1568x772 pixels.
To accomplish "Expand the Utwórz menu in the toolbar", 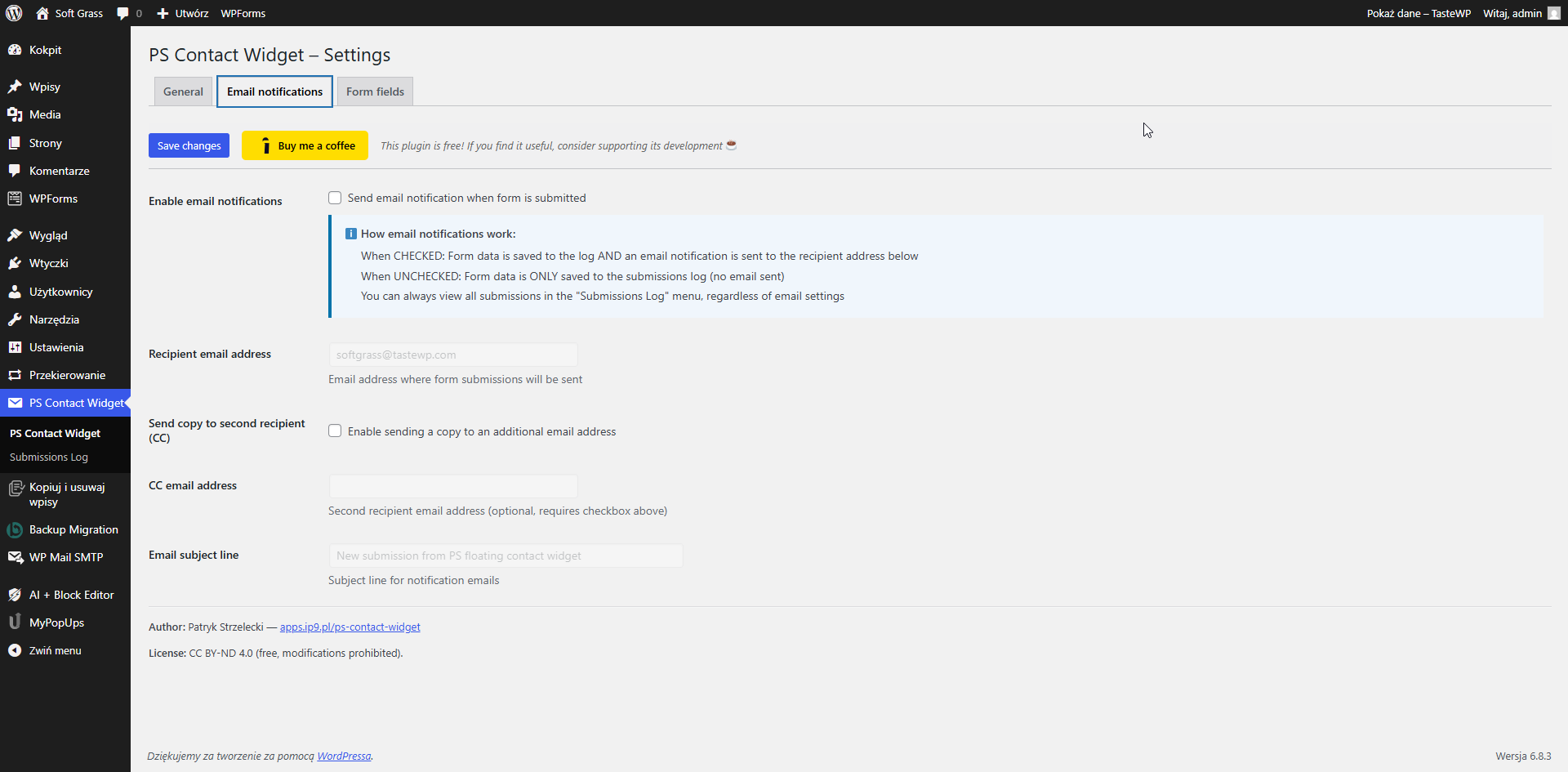I will click(183, 13).
